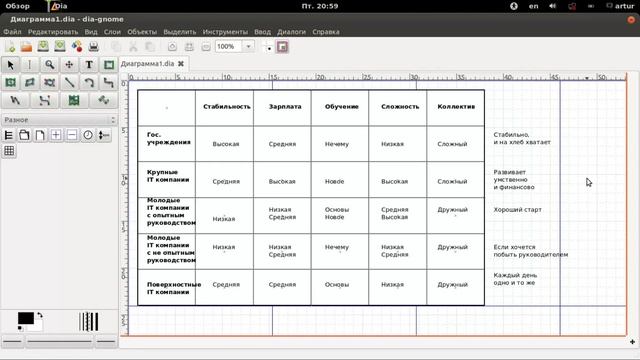The width and height of the screenshot is (640, 360).
Task: Open the Объекты menu
Action: [142, 32]
